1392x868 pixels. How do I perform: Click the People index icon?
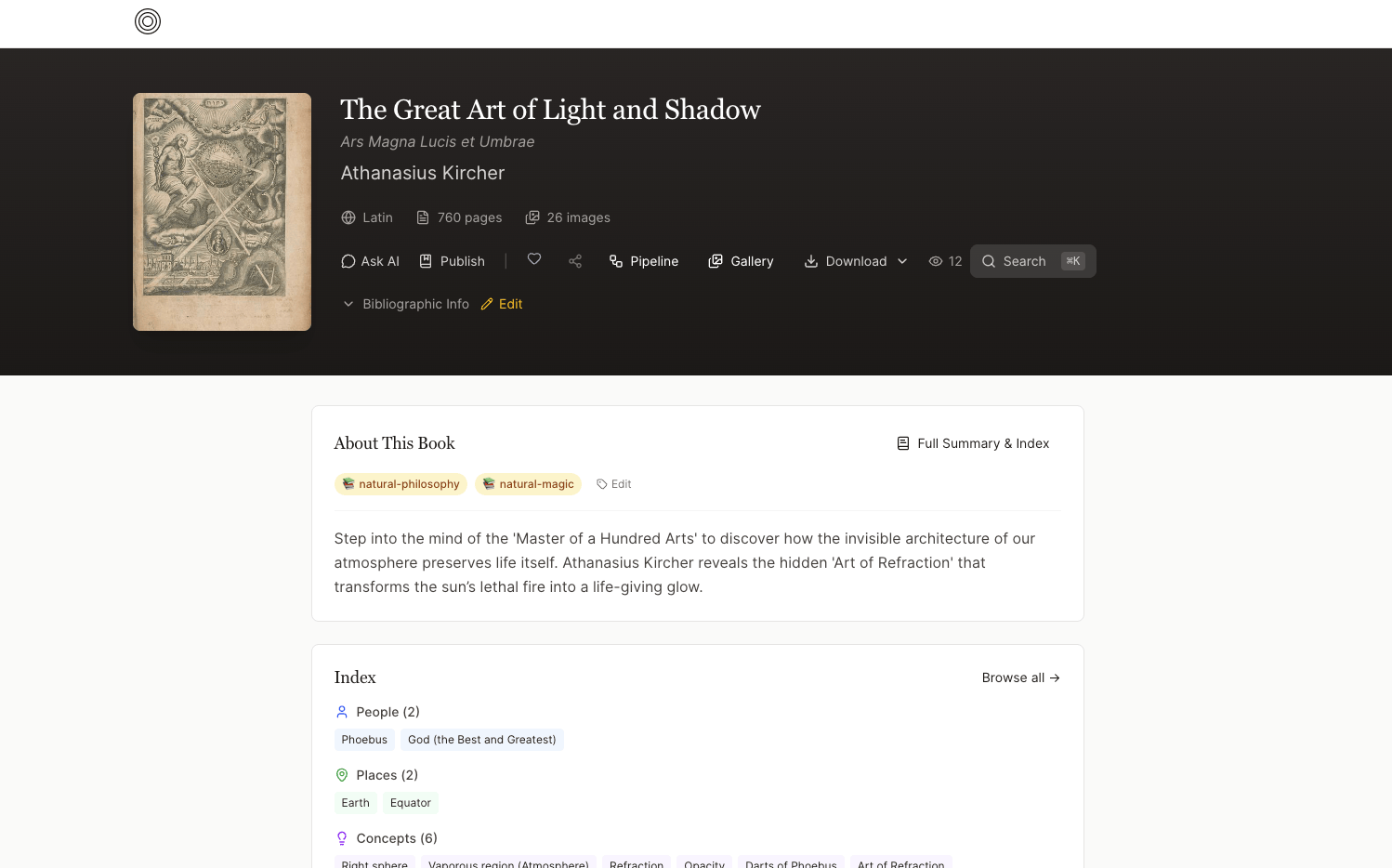click(x=342, y=712)
